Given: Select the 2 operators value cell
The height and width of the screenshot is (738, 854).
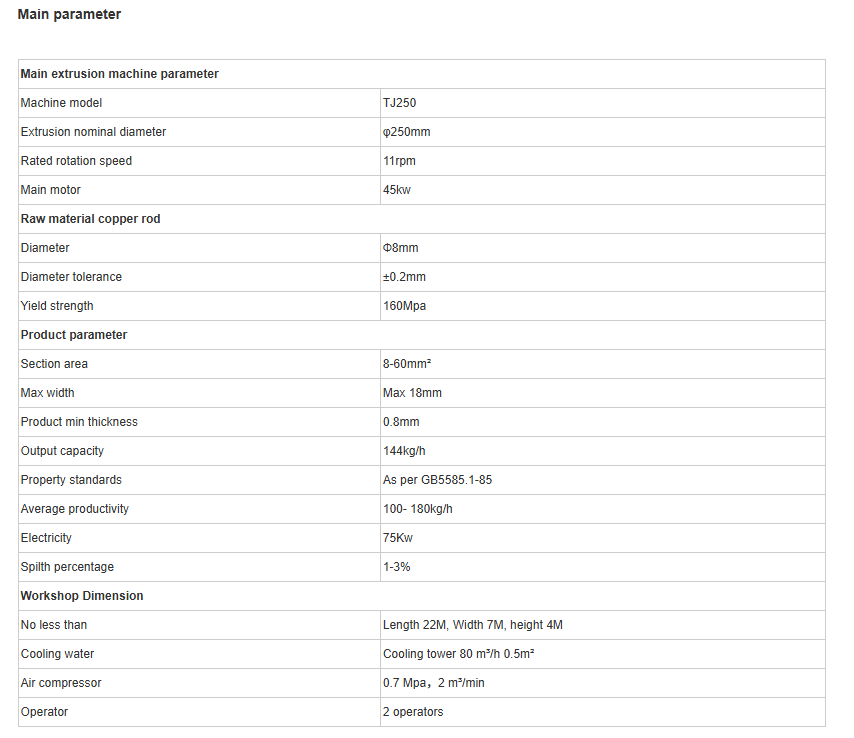Looking at the screenshot, I should click(x=602, y=712).
